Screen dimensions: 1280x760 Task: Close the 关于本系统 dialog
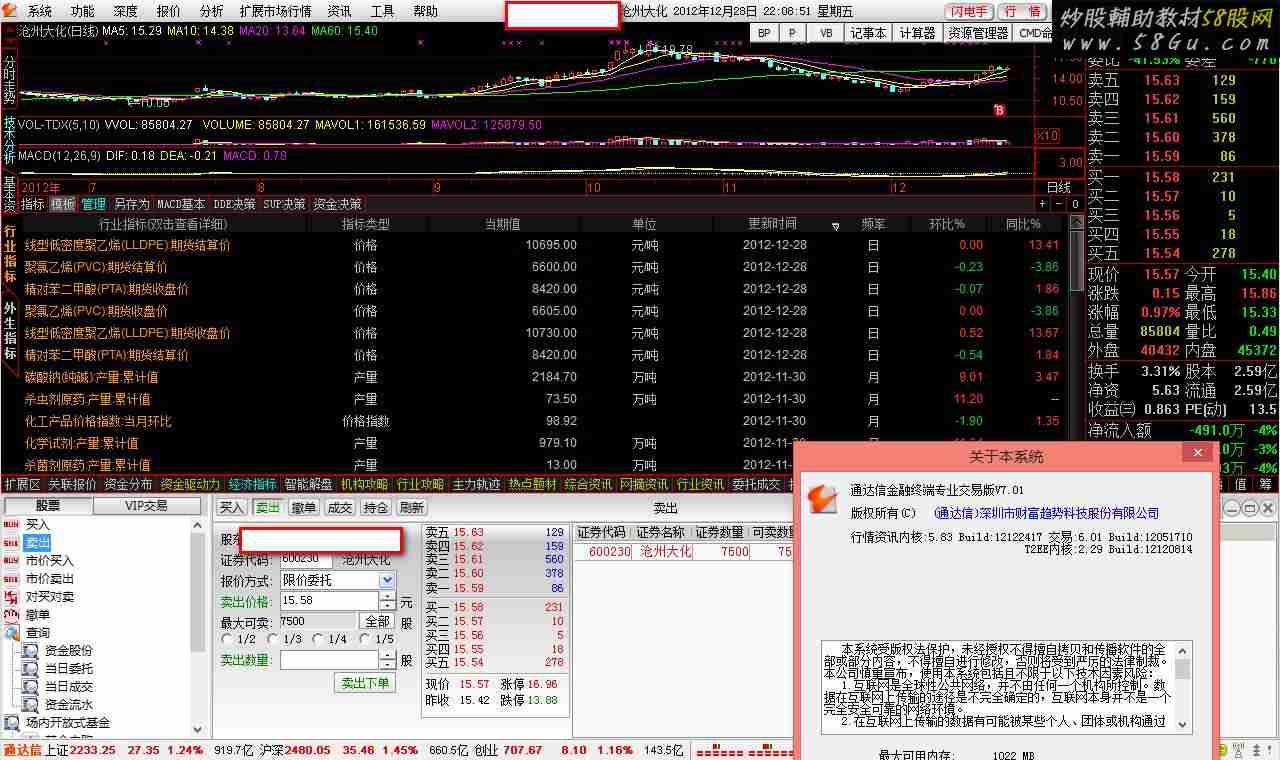point(1198,454)
